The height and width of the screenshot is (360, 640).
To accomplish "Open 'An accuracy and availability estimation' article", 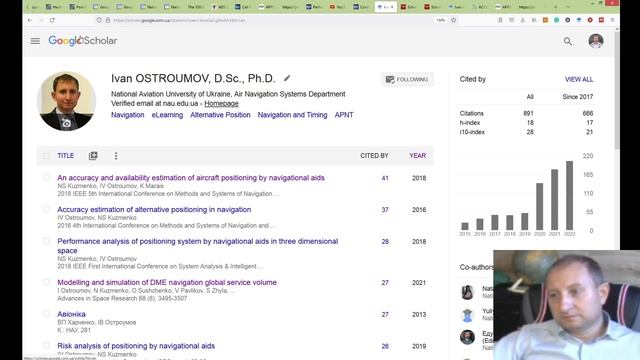I will [x=191, y=178].
